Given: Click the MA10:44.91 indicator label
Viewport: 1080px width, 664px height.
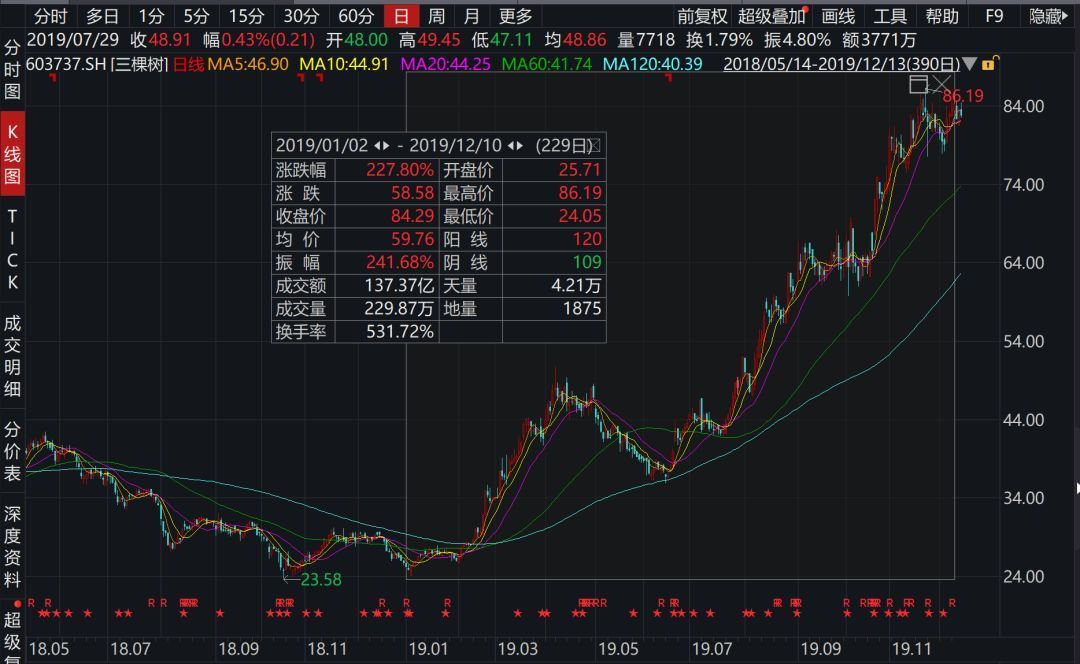Looking at the screenshot, I should pyautogui.click(x=344, y=64).
